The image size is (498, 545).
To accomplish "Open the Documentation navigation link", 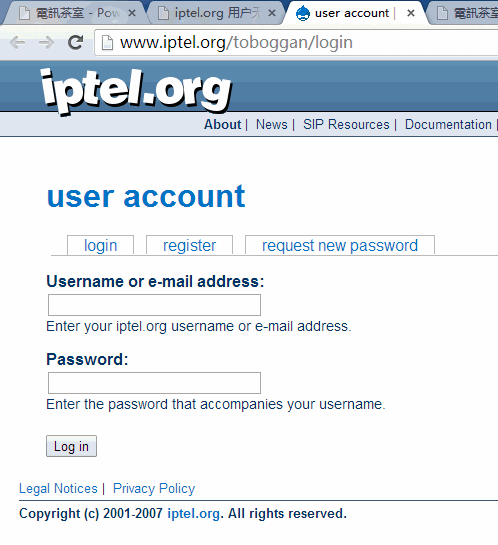I will pos(448,124).
